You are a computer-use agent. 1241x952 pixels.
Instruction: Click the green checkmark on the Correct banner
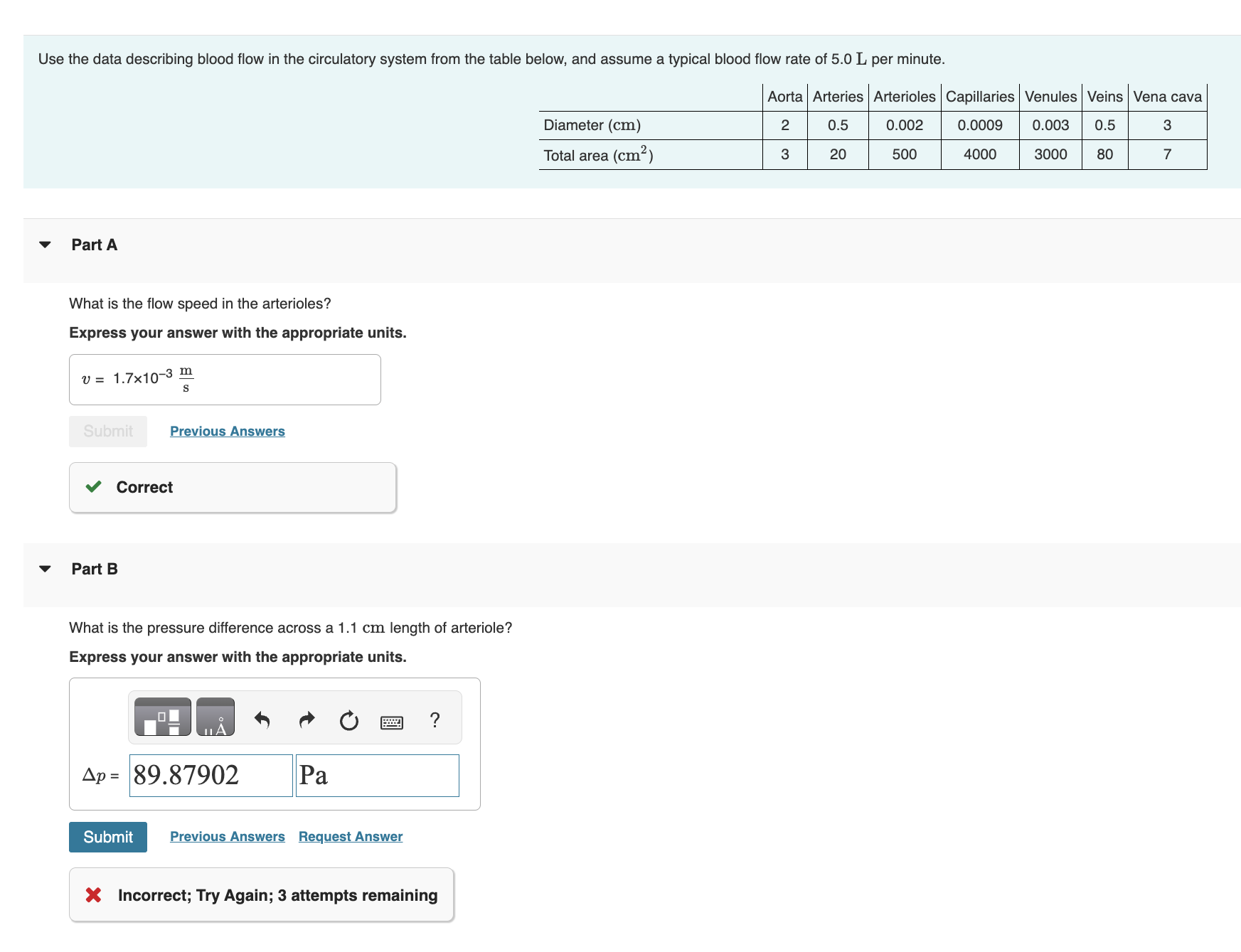point(93,487)
